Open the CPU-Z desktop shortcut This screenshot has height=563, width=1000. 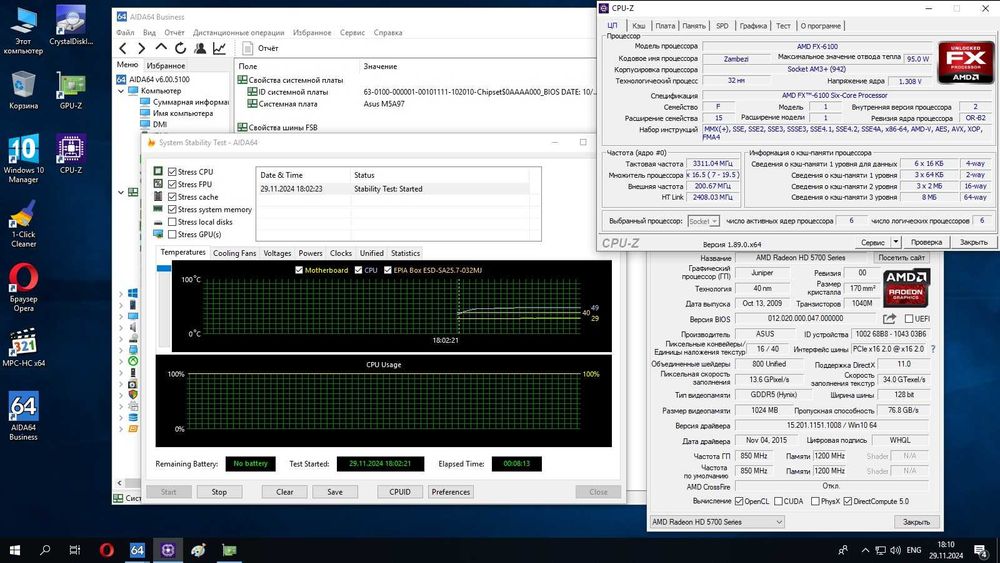pos(71,154)
